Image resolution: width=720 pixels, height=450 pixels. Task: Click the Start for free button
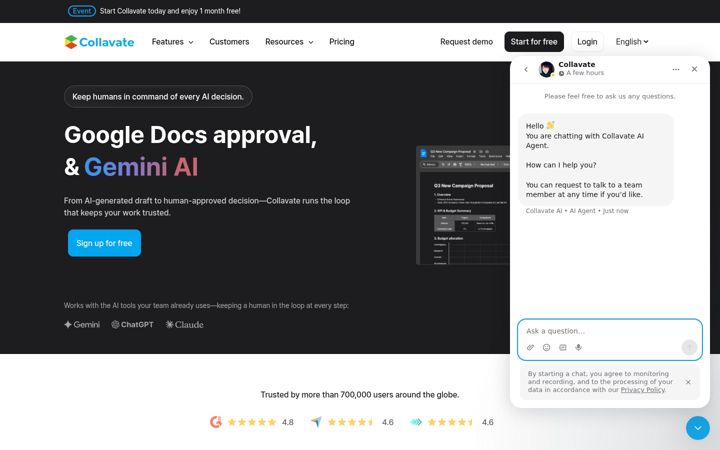tap(534, 42)
